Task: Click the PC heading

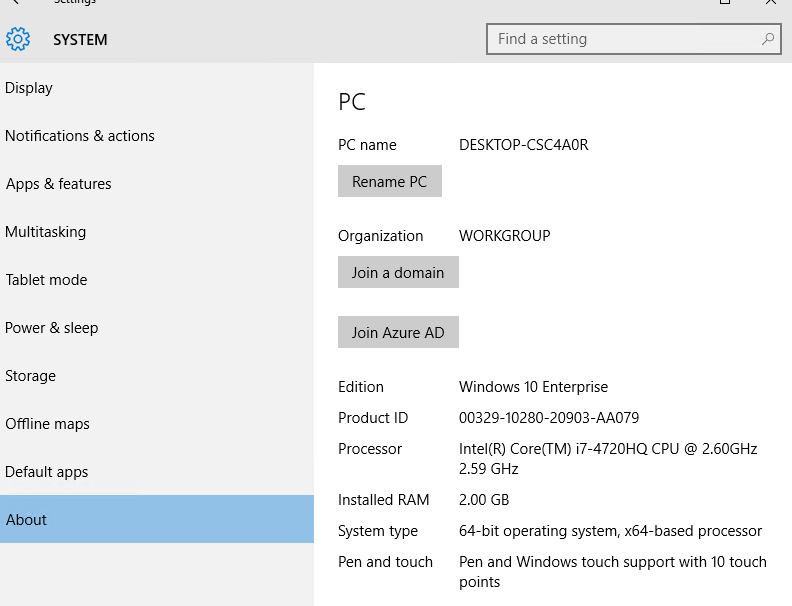Action: [352, 102]
